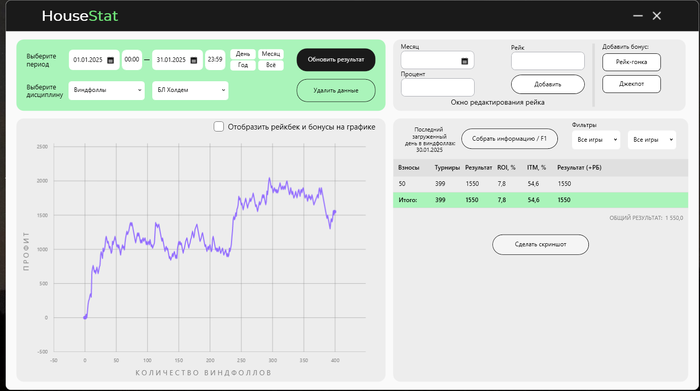The width and height of the screenshot is (700, 391).
Task: Click the HouseStat logo title
Action: [80, 16]
